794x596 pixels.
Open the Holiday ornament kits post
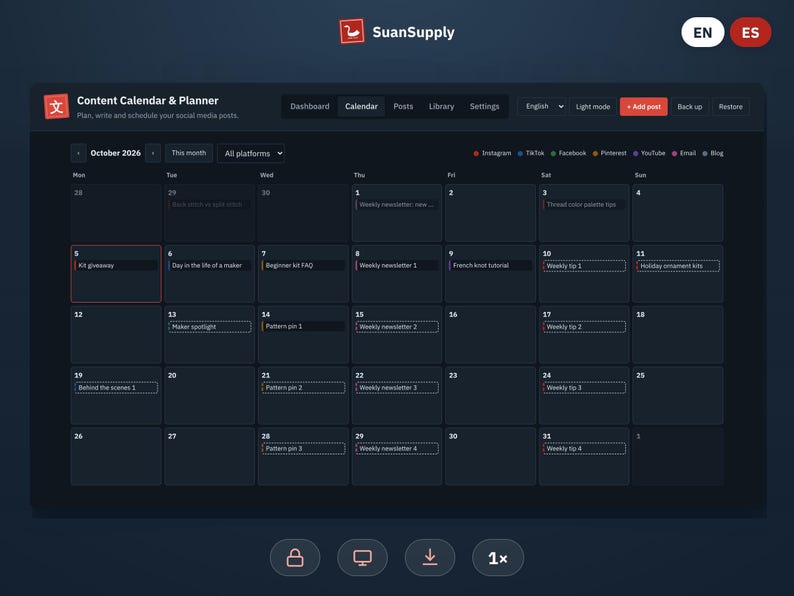678,266
